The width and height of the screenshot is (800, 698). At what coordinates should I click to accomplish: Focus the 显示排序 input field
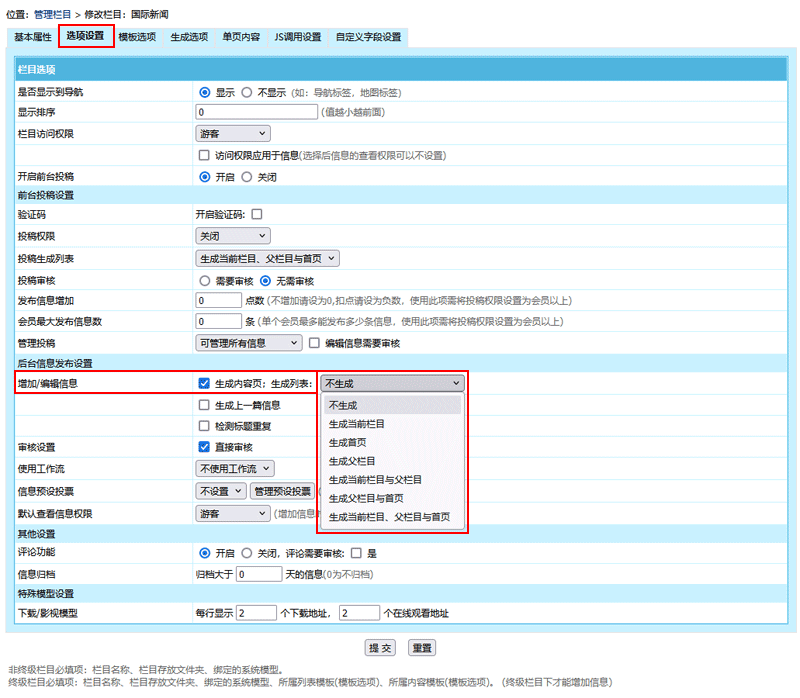coord(256,112)
